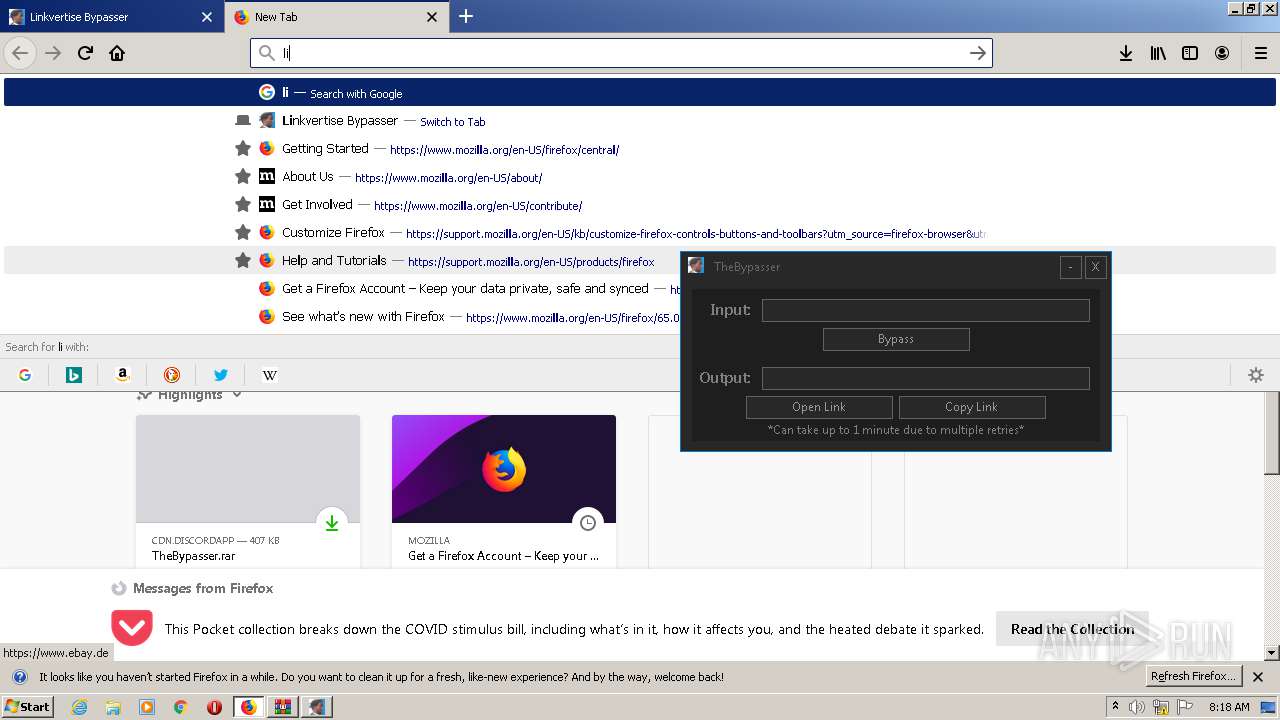Open TheBypasser.rar highlight card

click(248, 492)
